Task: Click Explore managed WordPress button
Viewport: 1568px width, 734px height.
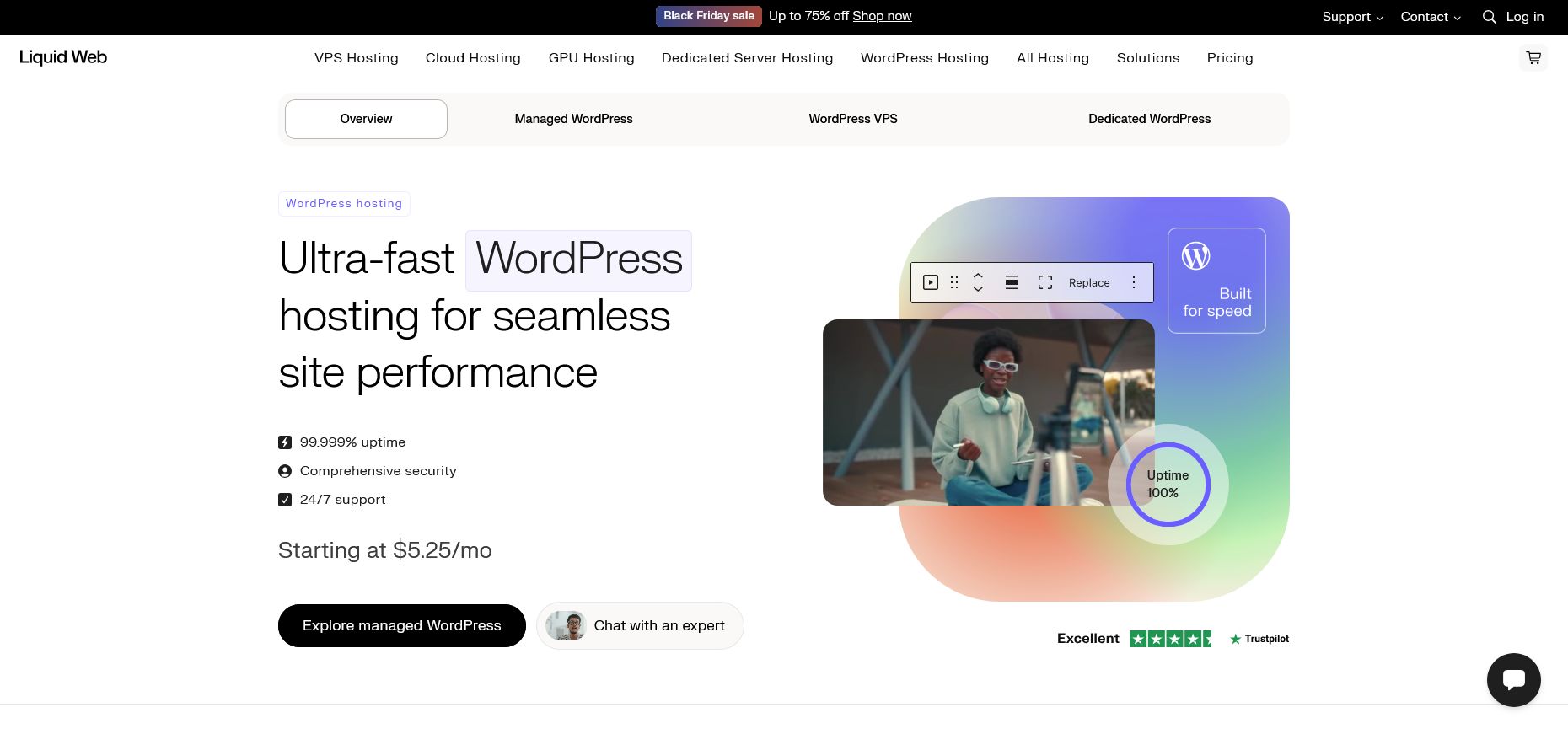Action: [402, 625]
